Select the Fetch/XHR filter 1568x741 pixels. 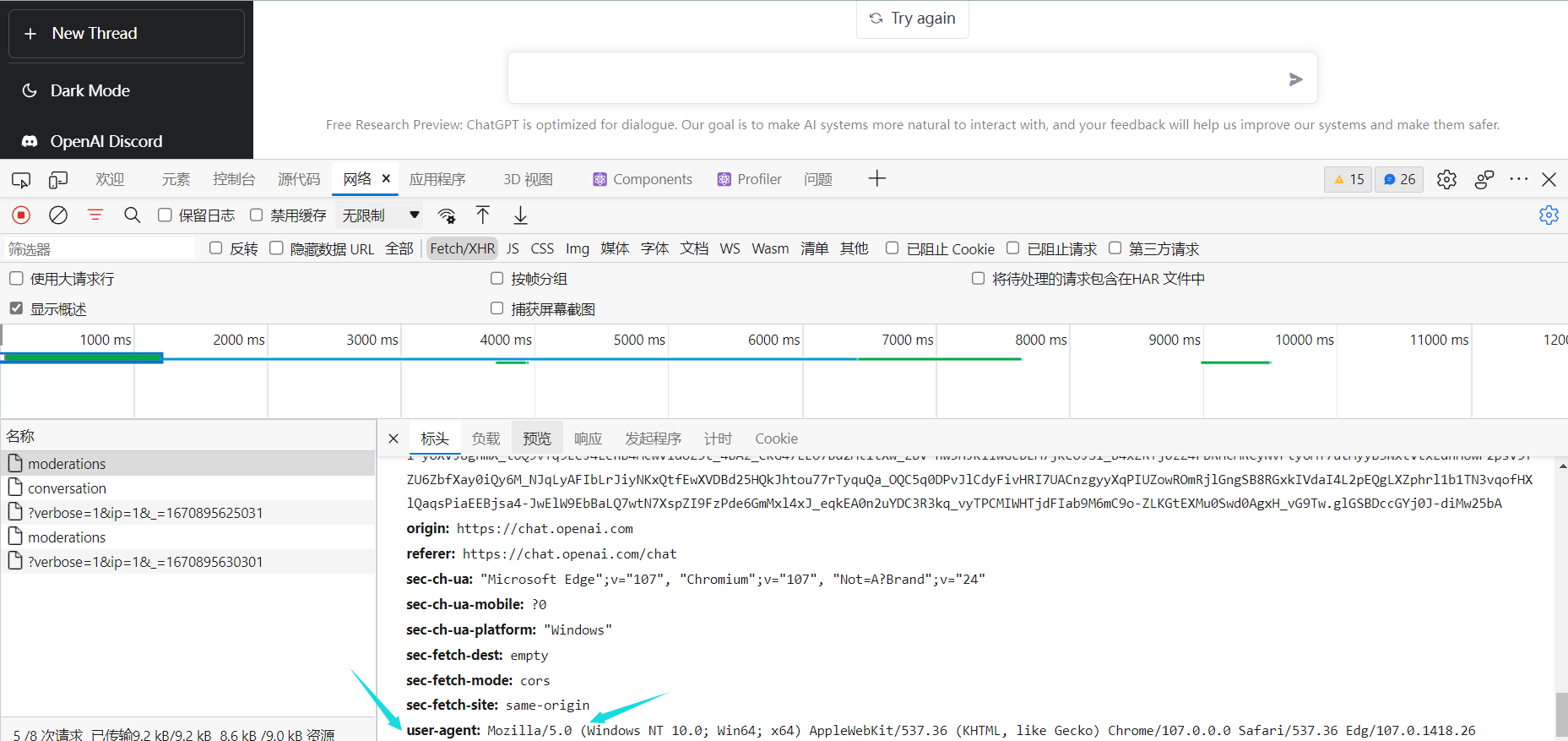[463, 248]
